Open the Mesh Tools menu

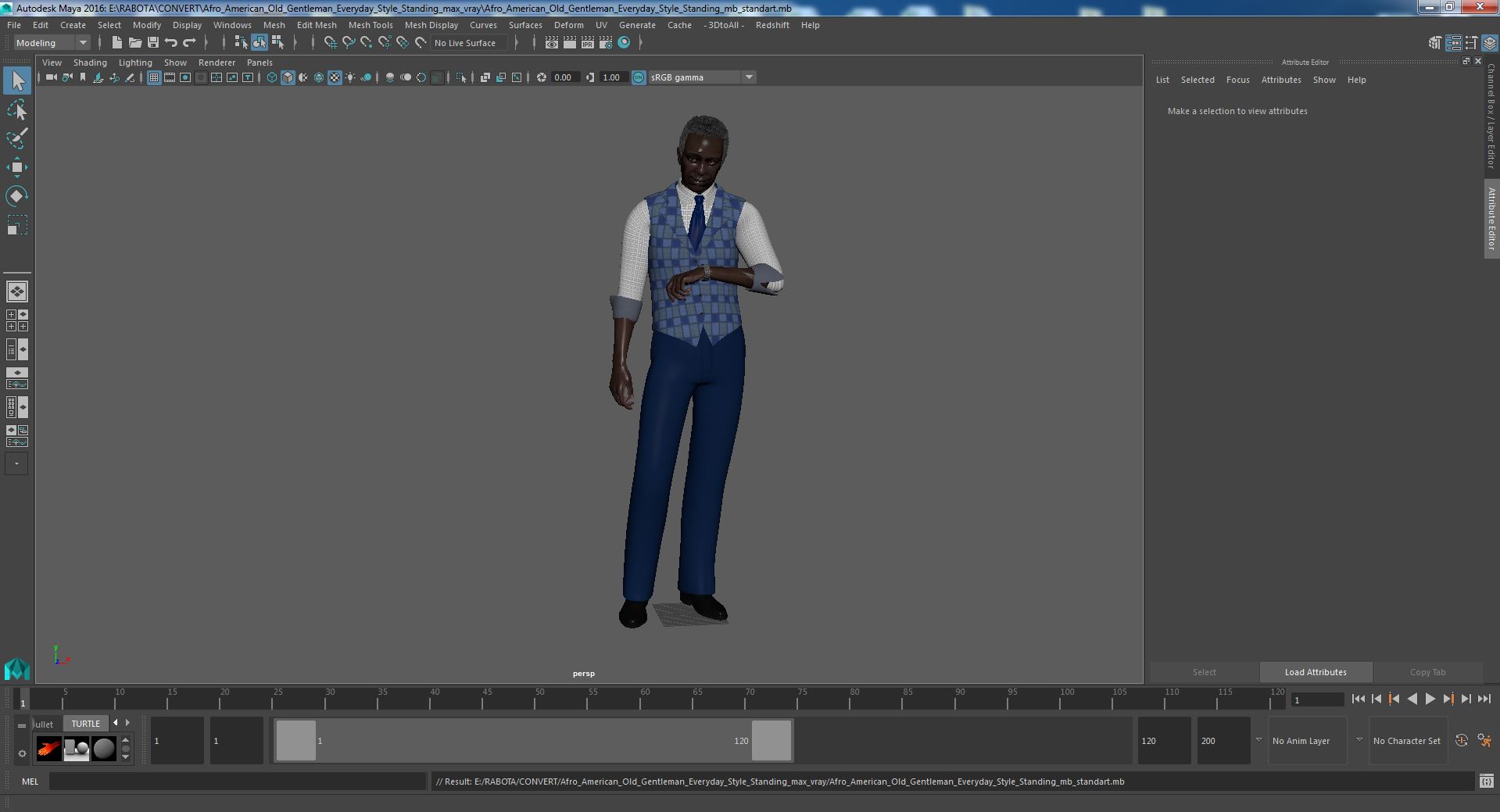point(371,25)
